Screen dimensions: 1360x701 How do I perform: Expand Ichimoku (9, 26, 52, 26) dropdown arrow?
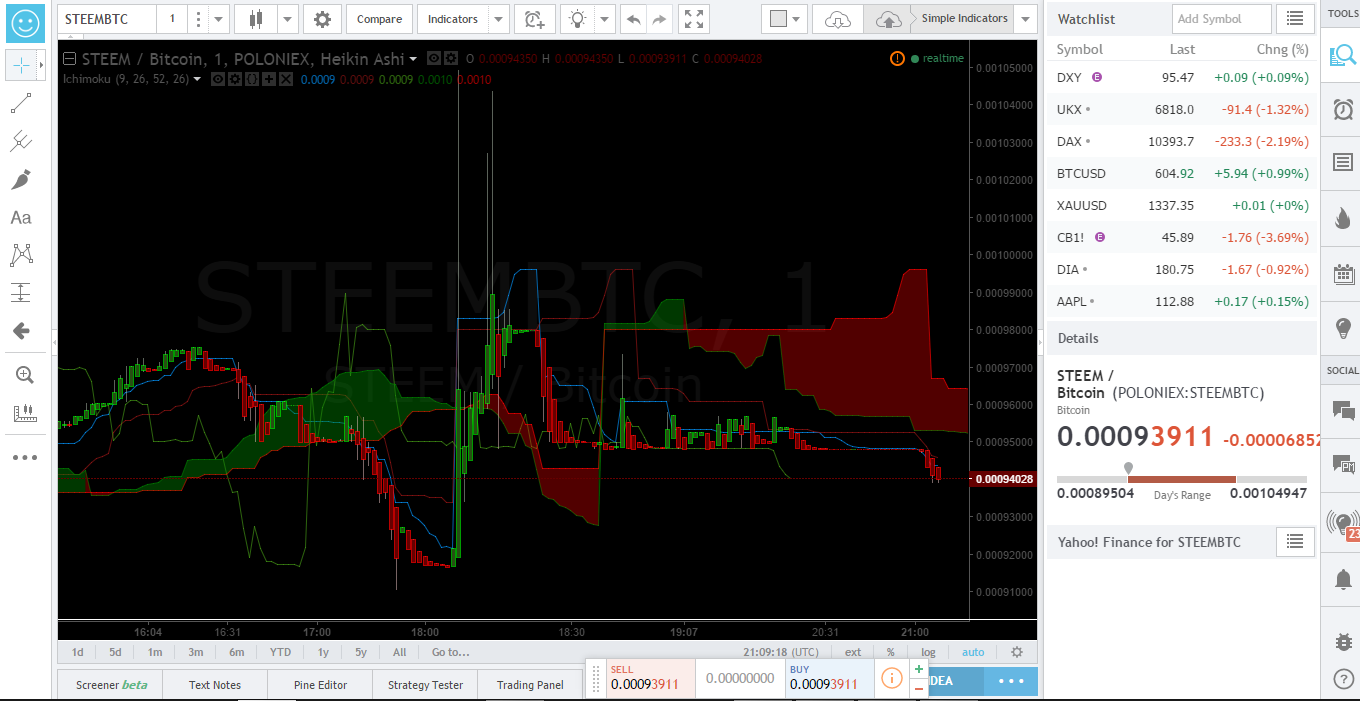tap(197, 79)
